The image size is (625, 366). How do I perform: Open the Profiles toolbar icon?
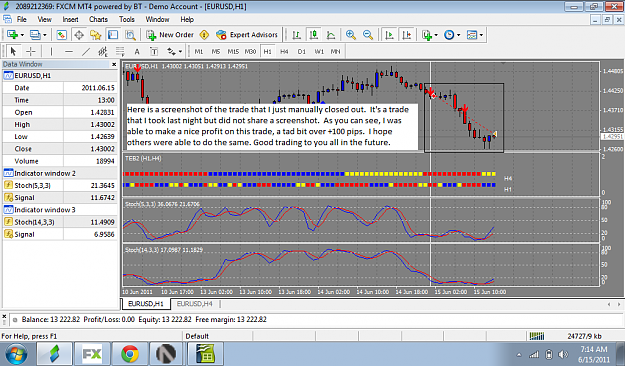click(x=35, y=35)
